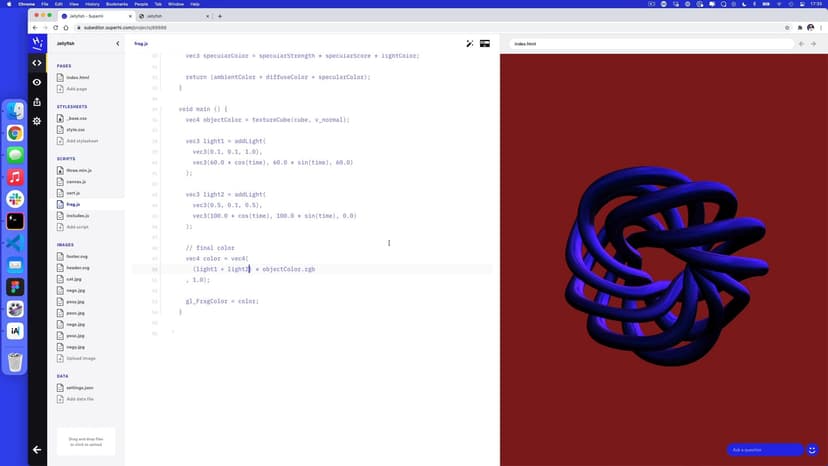This screenshot has height=466, width=828.
Task: Open the settings gear in sidebar
Action: (x=37, y=120)
